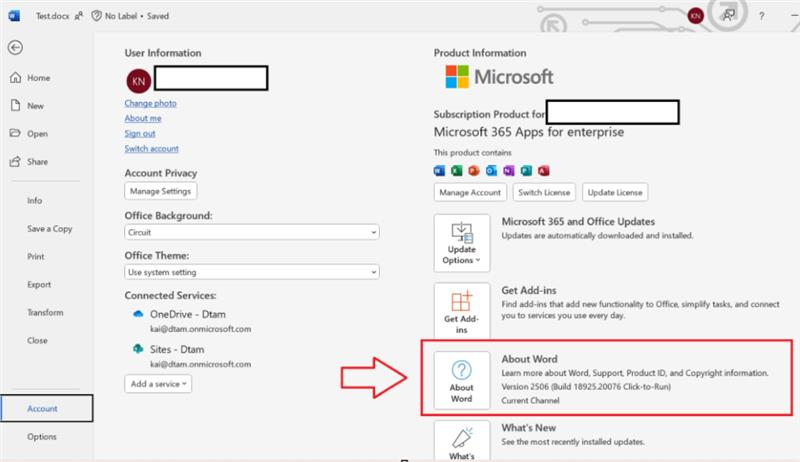Image resolution: width=800 pixels, height=462 pixels.
Task: Click the sharing icon next to Test.docx
Action: click(79, 16)
